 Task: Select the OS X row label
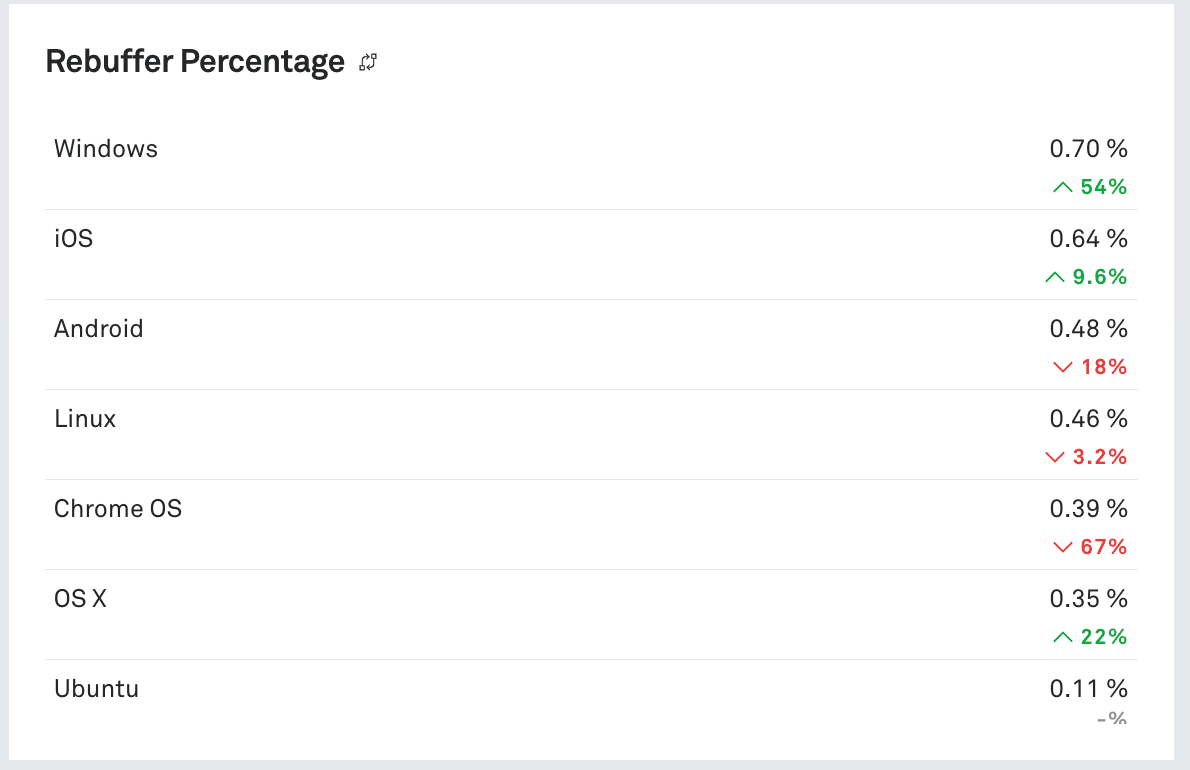point(80,599)
